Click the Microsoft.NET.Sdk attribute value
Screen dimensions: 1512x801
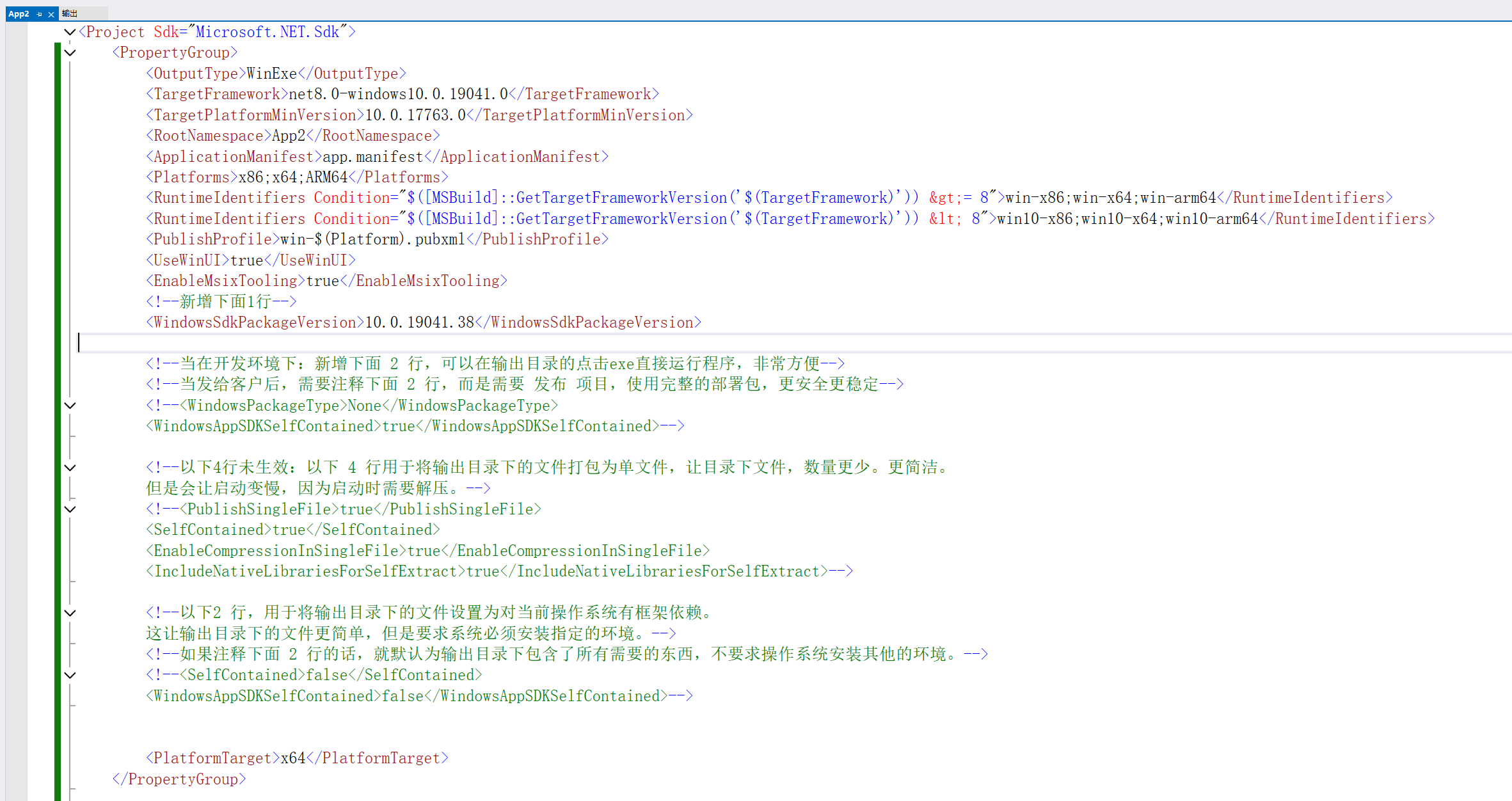pyautogui.click(x=267, y=32)
